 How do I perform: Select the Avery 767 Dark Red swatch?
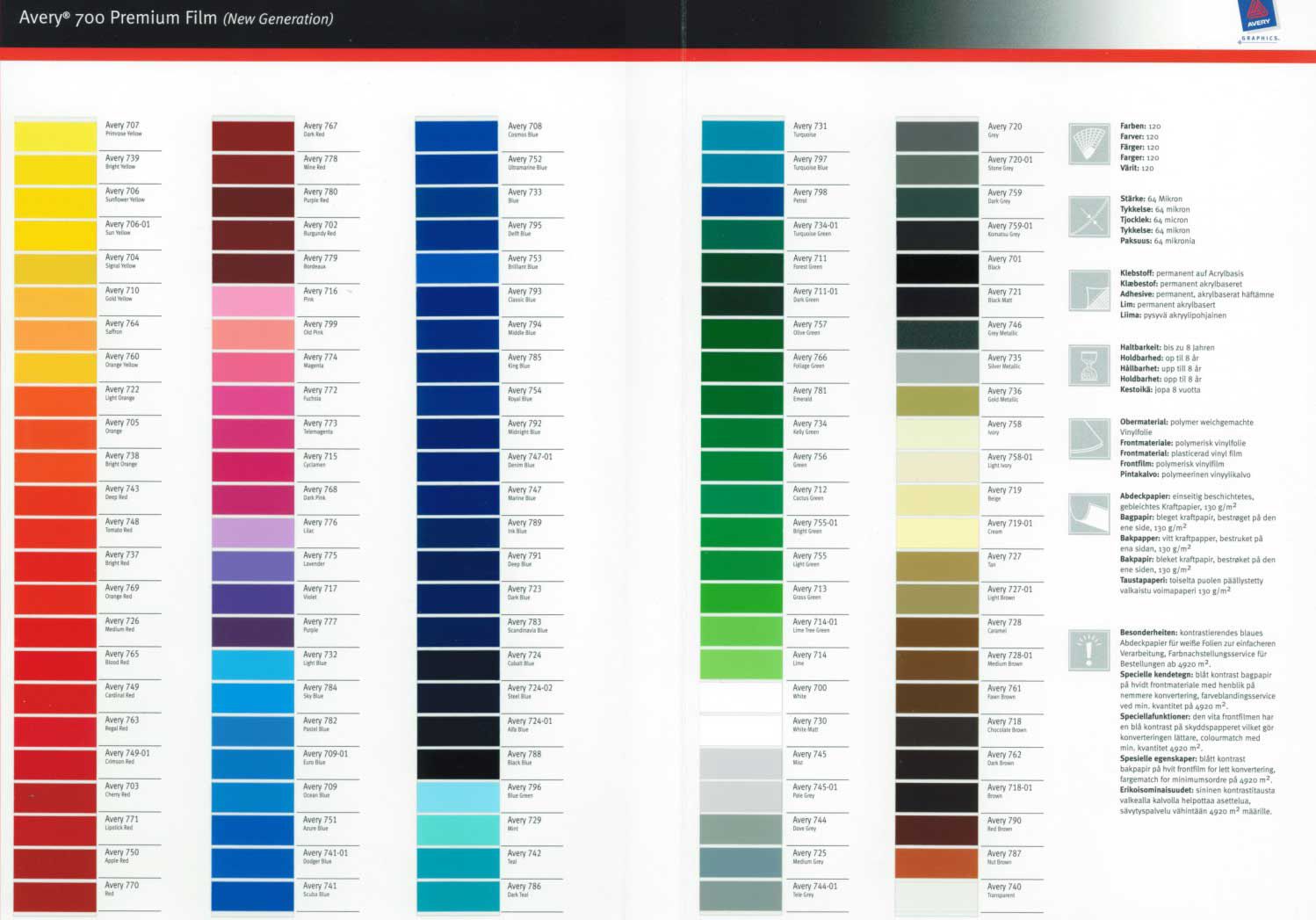click(253, 136)
